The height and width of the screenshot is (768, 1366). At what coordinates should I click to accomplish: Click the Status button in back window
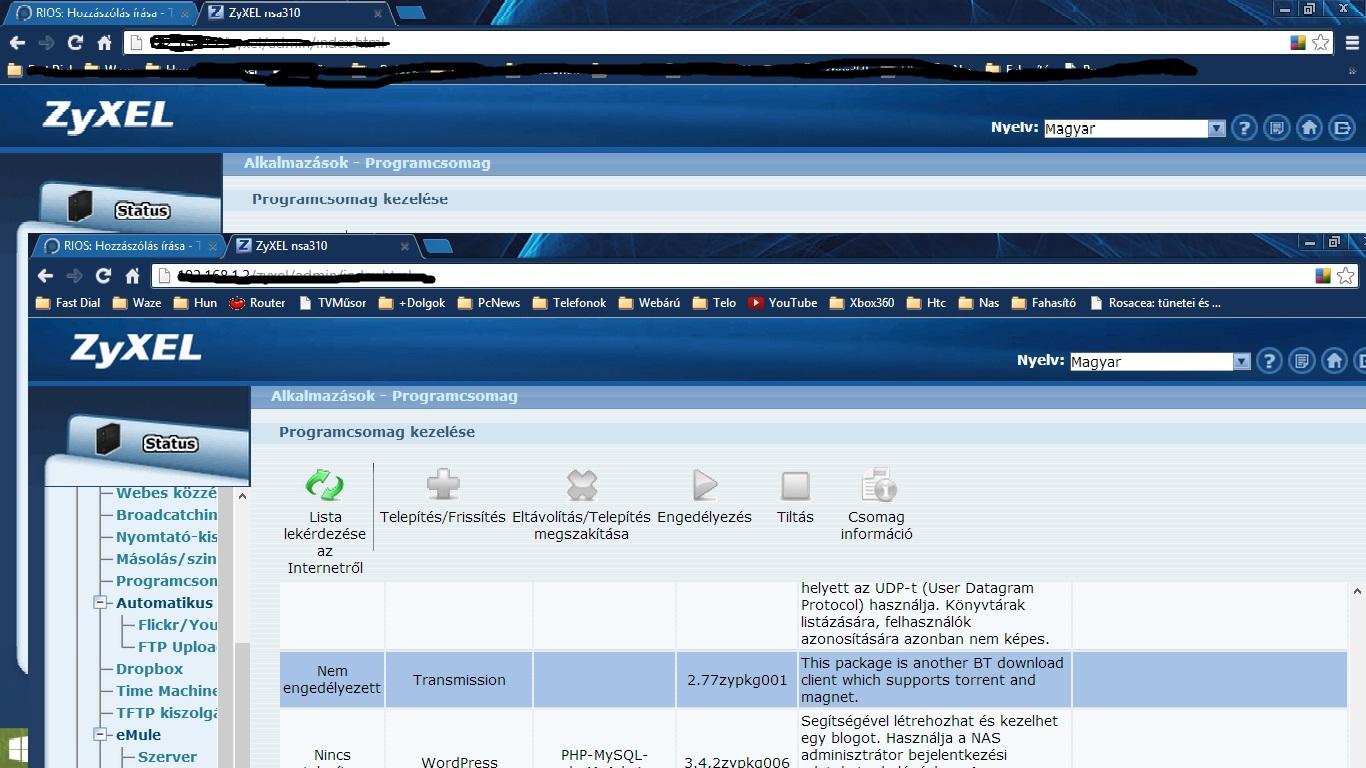(x=142, y=211)
